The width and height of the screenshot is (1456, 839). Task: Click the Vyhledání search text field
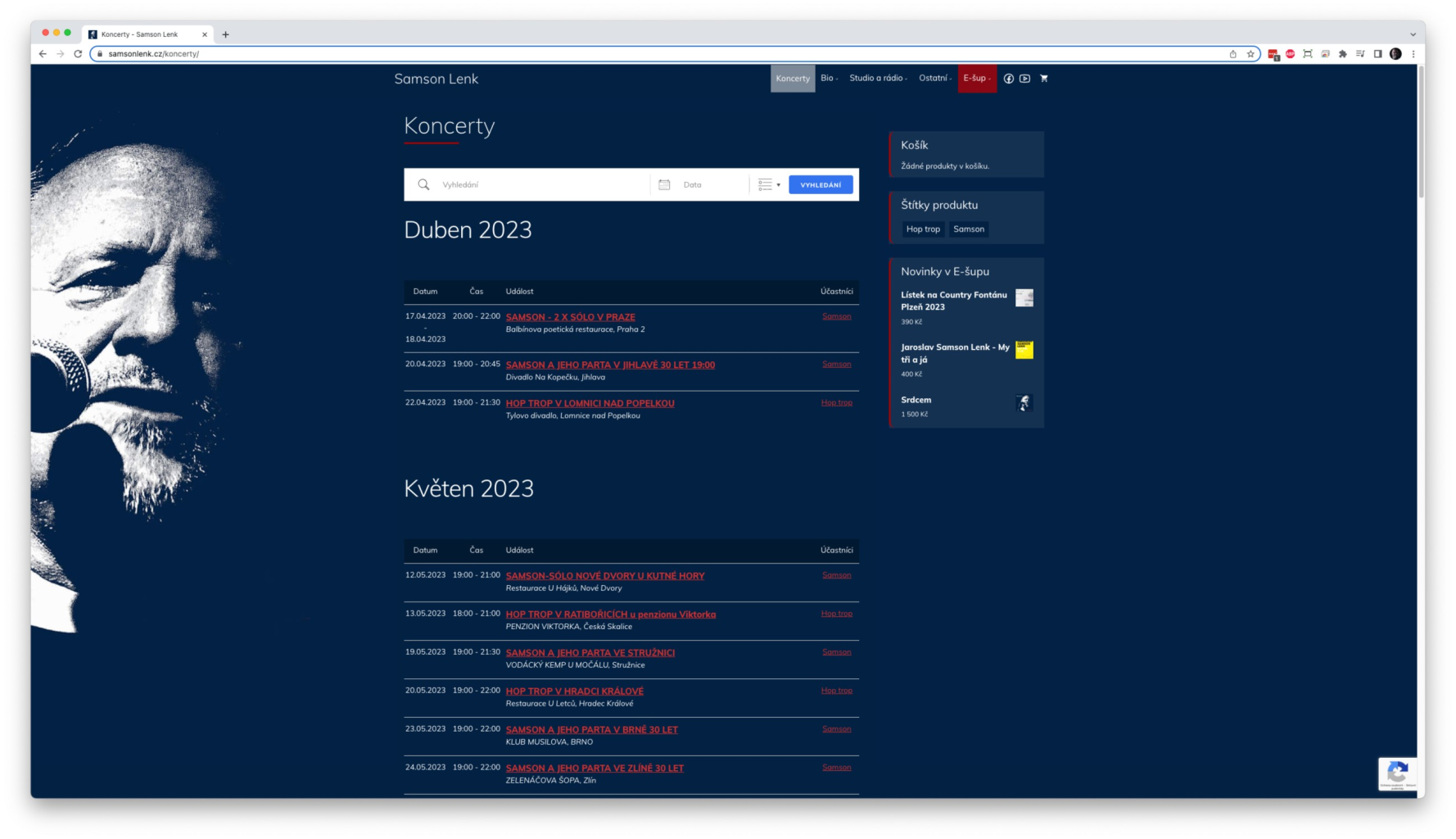click(540, 185)
